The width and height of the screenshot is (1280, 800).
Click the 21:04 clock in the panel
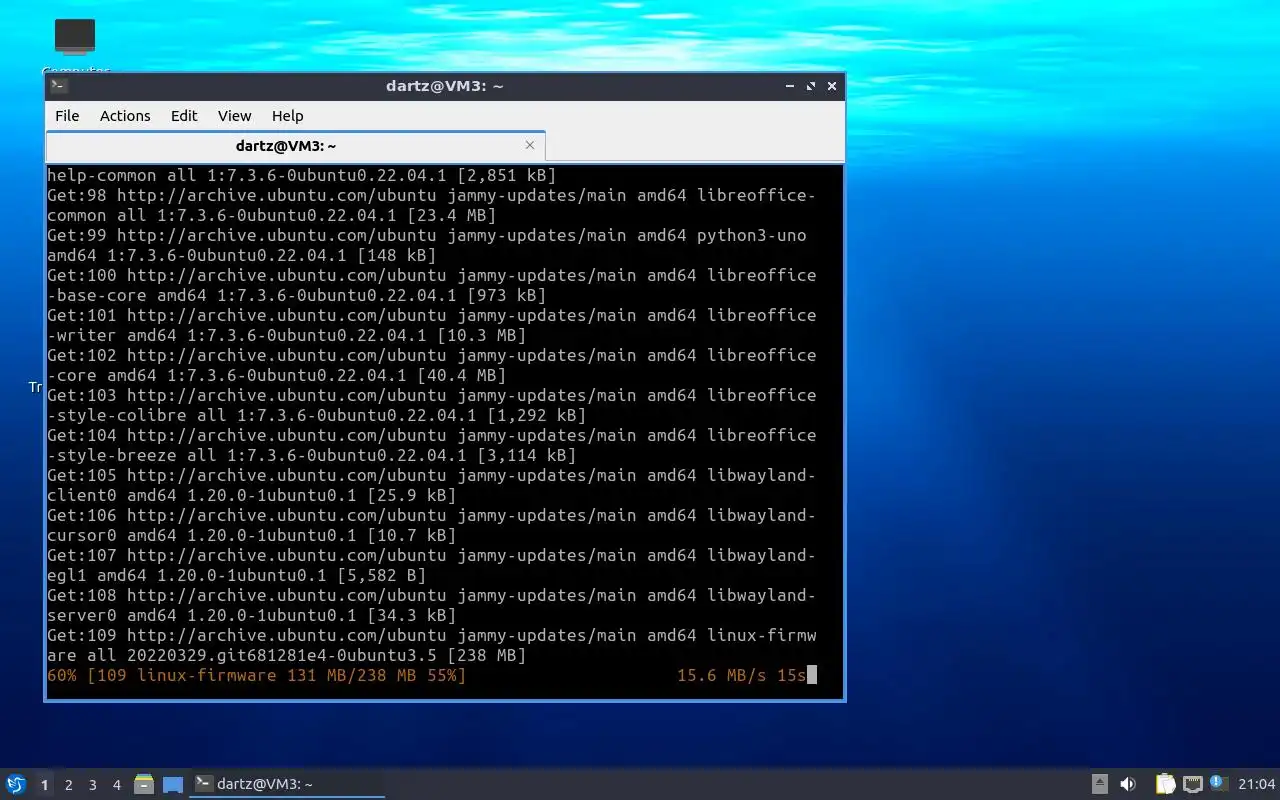[x=1256, y=784]
